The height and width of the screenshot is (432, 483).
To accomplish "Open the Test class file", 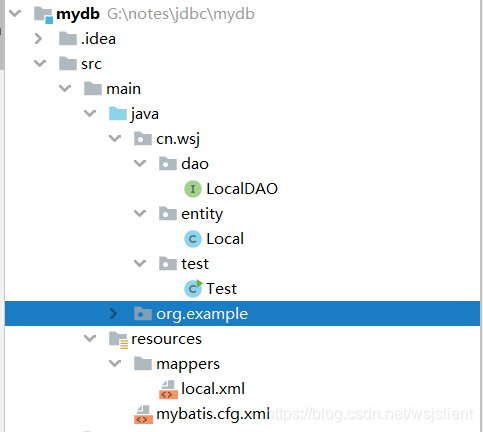I will (222, 289).
